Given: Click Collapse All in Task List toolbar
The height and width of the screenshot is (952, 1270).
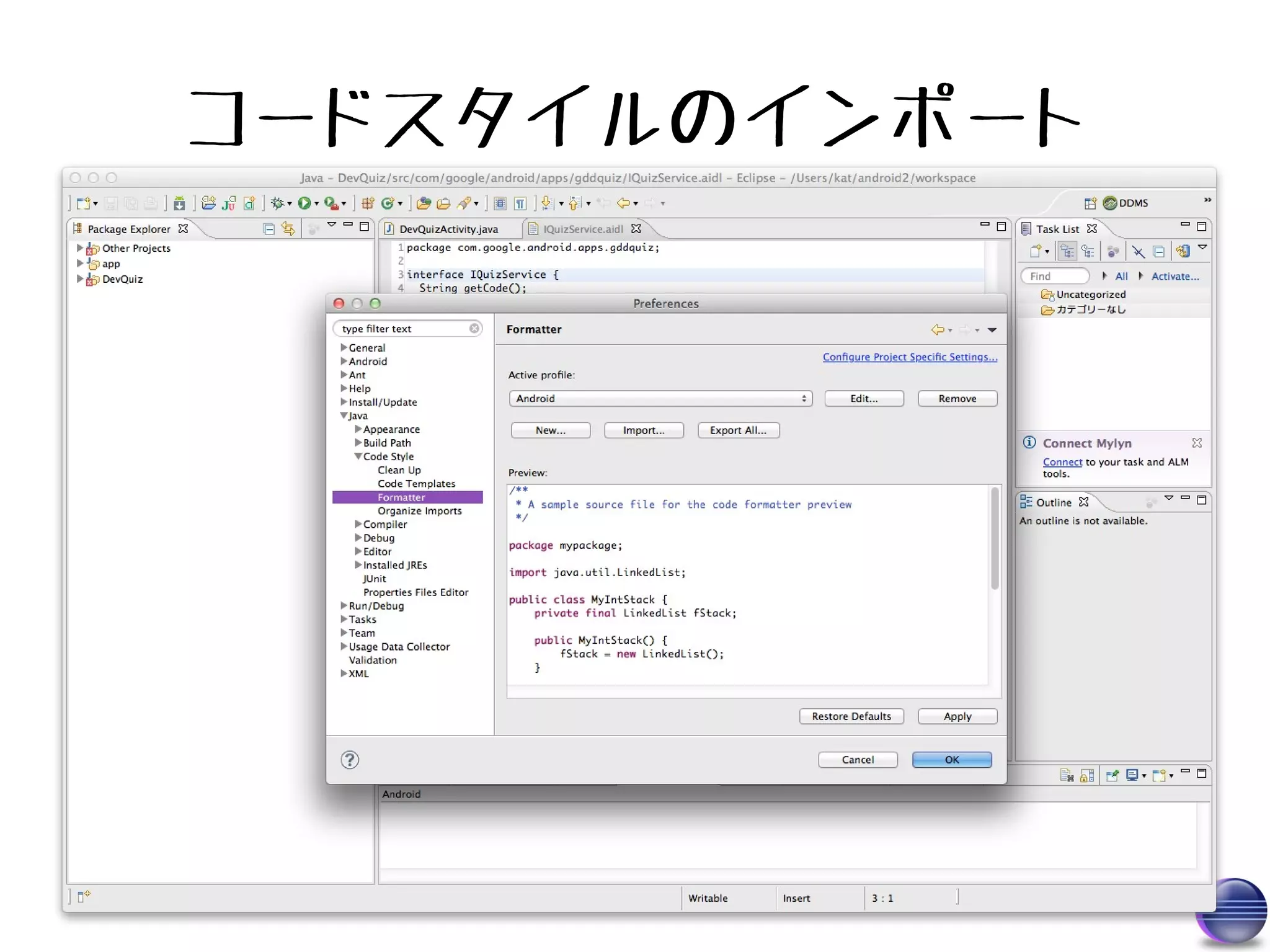Looking at the screenshot, I should [1158, 251].
